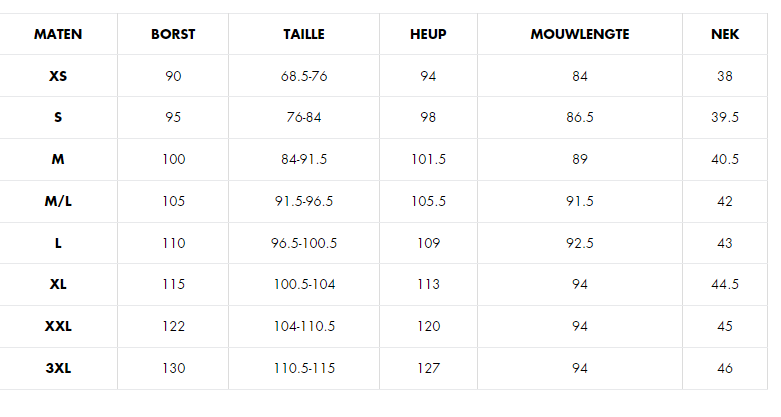This screenshot has height=417, width=781.
Task: Click hip value 105.5 in M/L row
Action: point(428,201)
